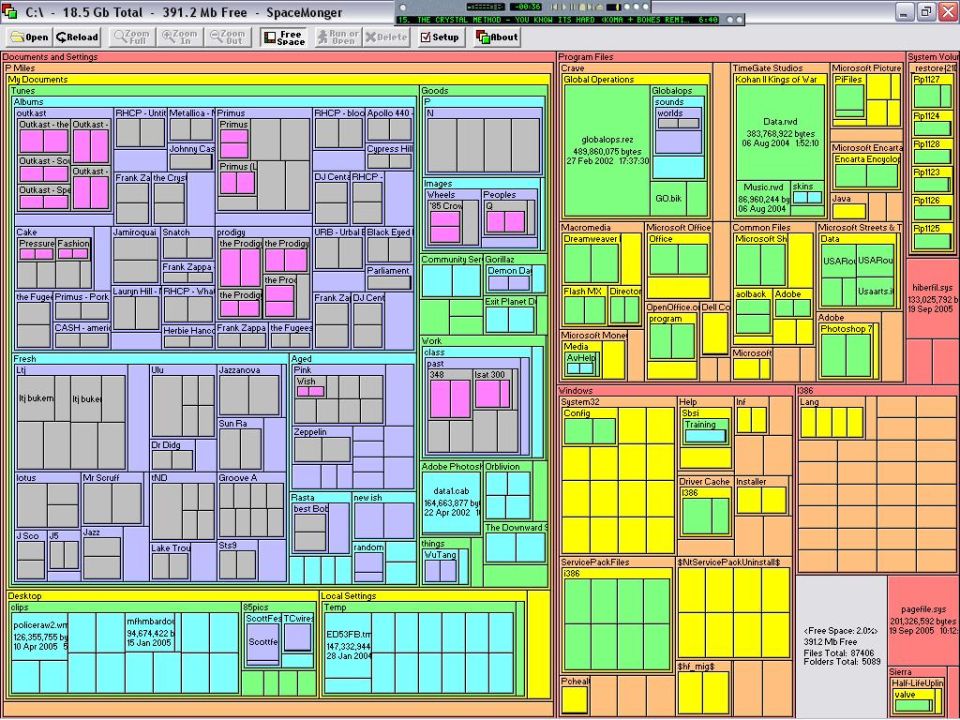
Task: Select the Half-LifeUplin folder block
Action: (x=917, y=697)
